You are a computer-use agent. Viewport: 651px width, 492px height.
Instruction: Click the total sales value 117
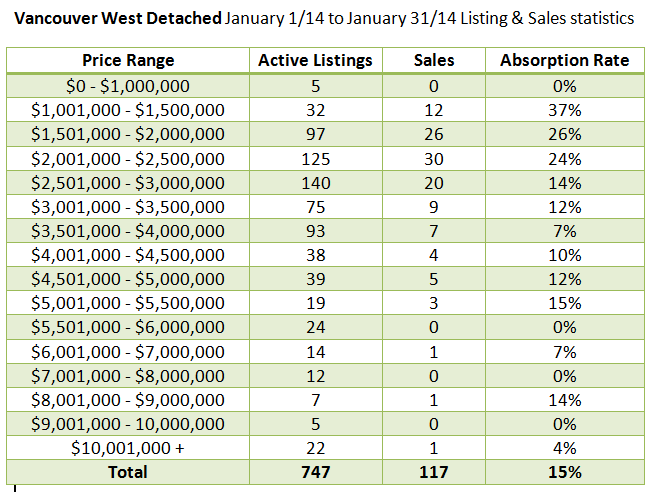pos(434,472)
